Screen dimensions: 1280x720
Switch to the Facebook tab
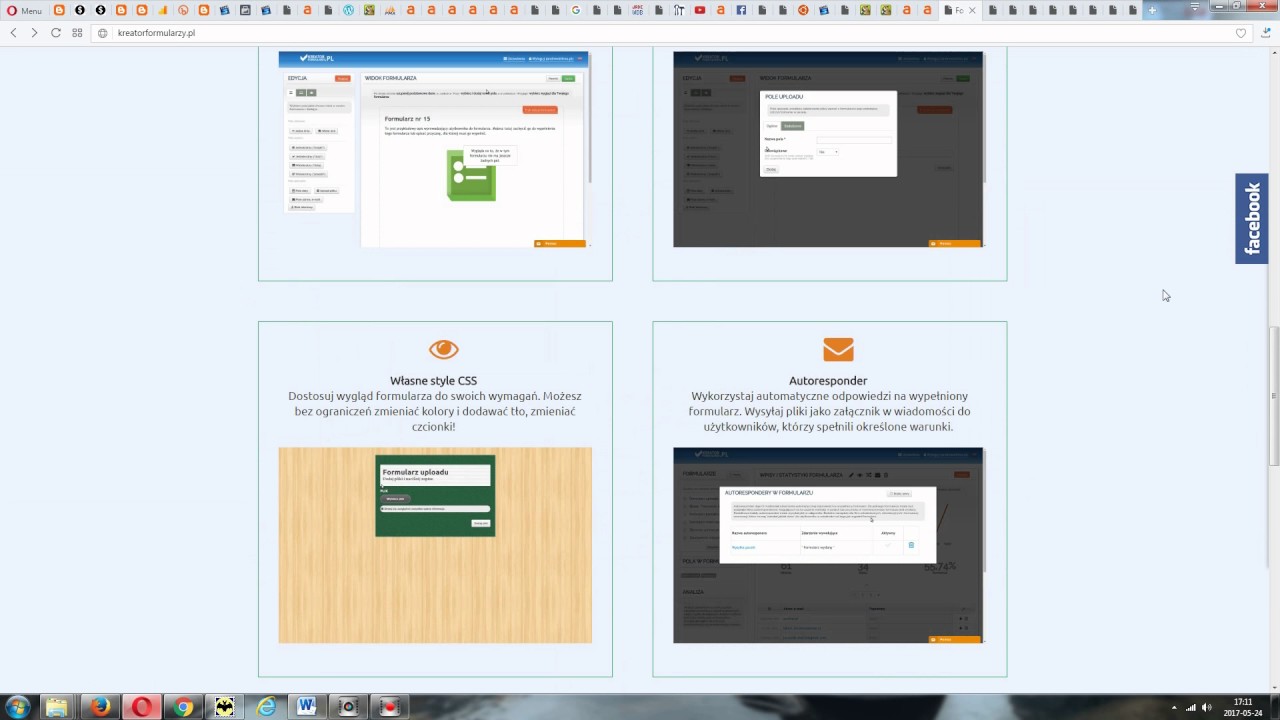[741, 10]
